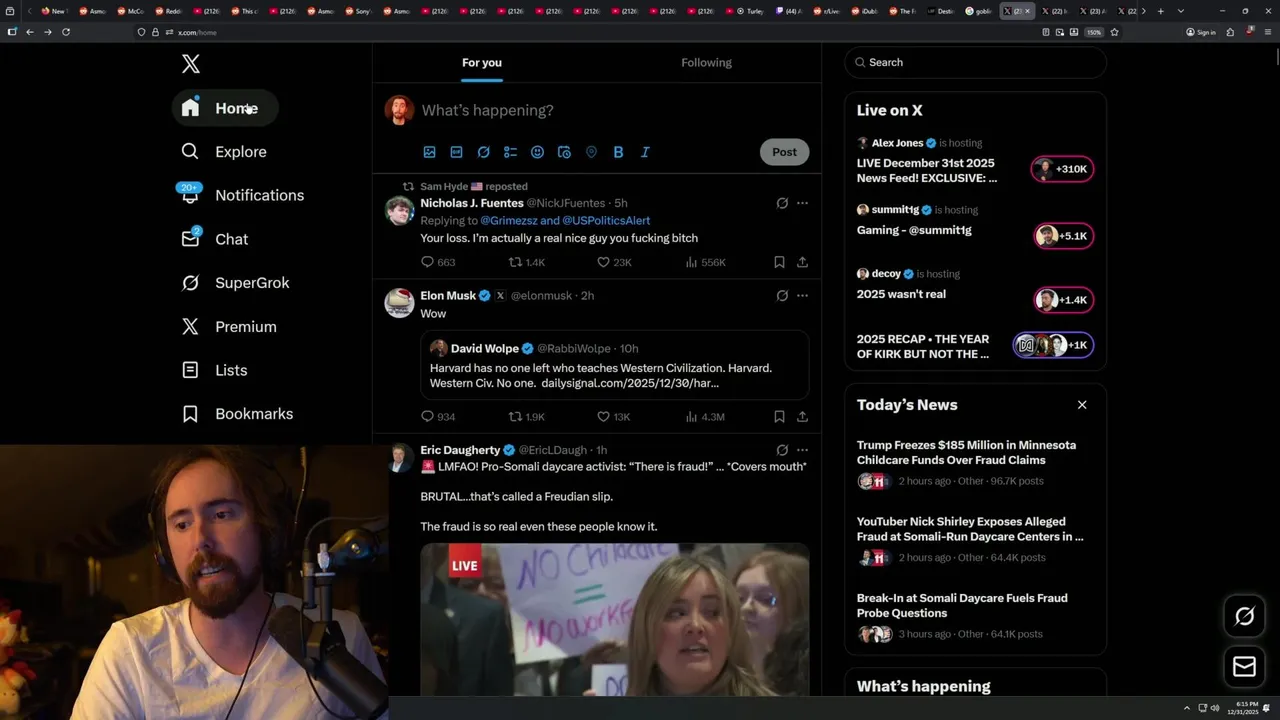Dismiss the Today's News panel
1280x720 pixels.
(x=1082, y=405)
